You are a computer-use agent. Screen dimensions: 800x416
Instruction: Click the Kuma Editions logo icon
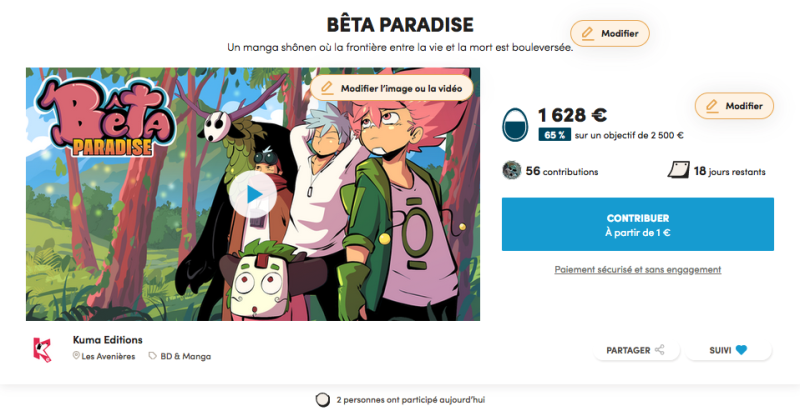pos(42,350)
